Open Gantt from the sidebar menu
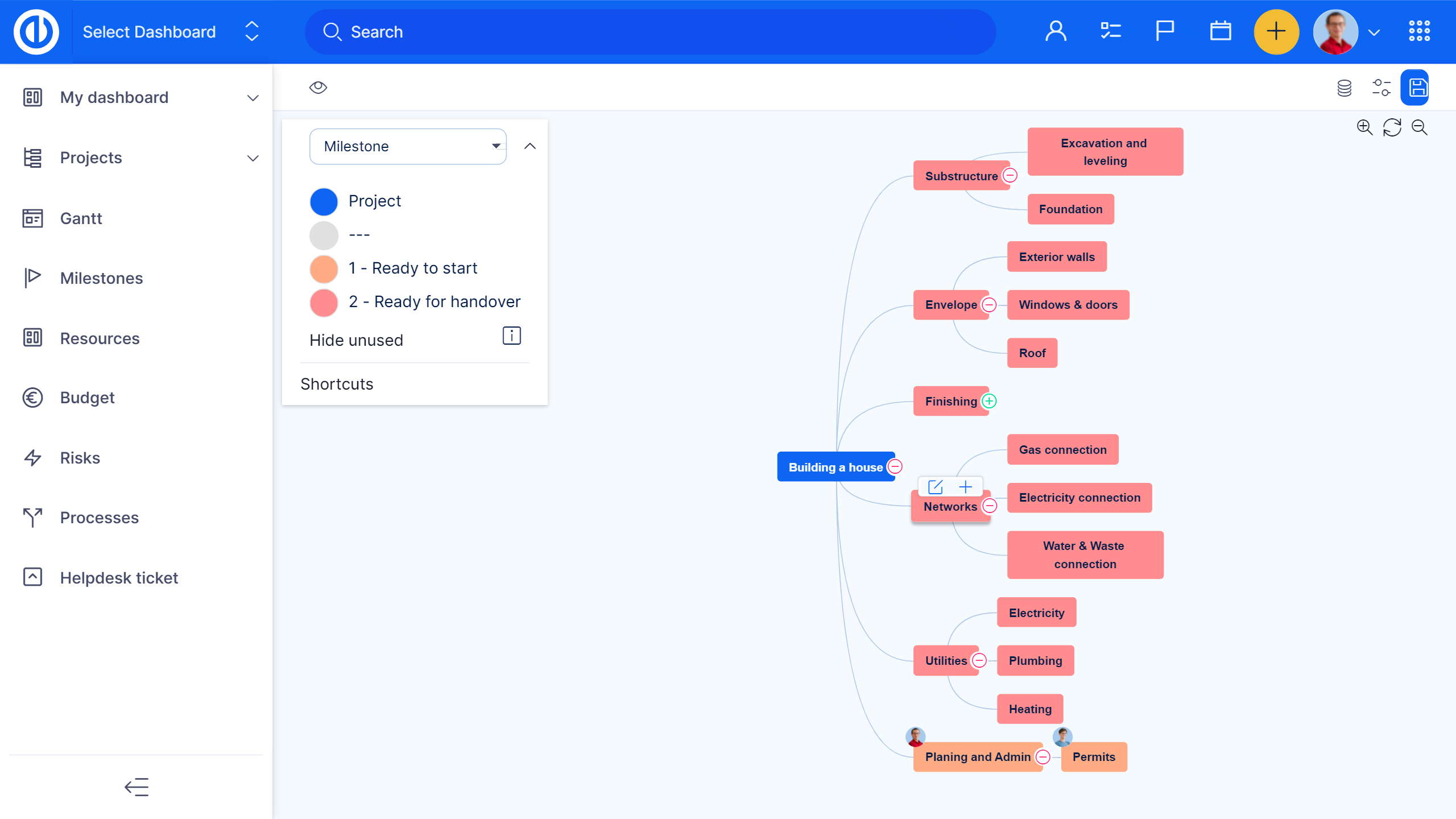This screenshot has height=819, width=1456. 81,218
